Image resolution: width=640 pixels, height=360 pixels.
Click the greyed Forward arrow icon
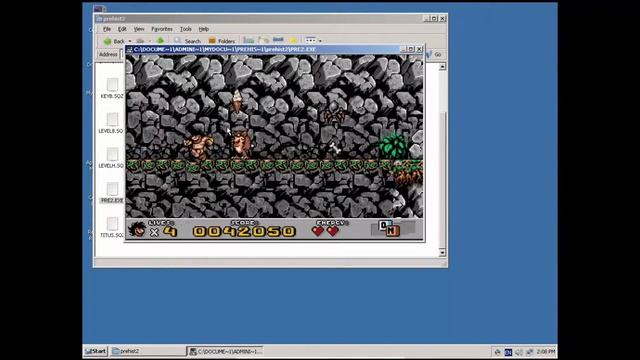140,41
